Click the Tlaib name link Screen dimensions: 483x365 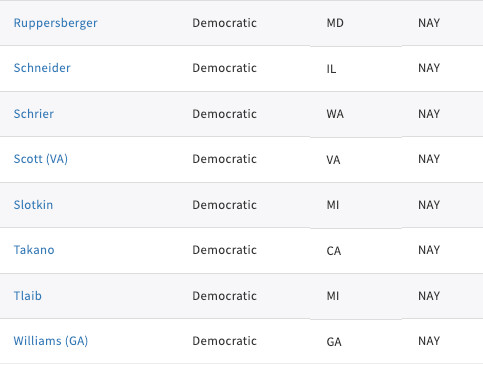(28, 296)
